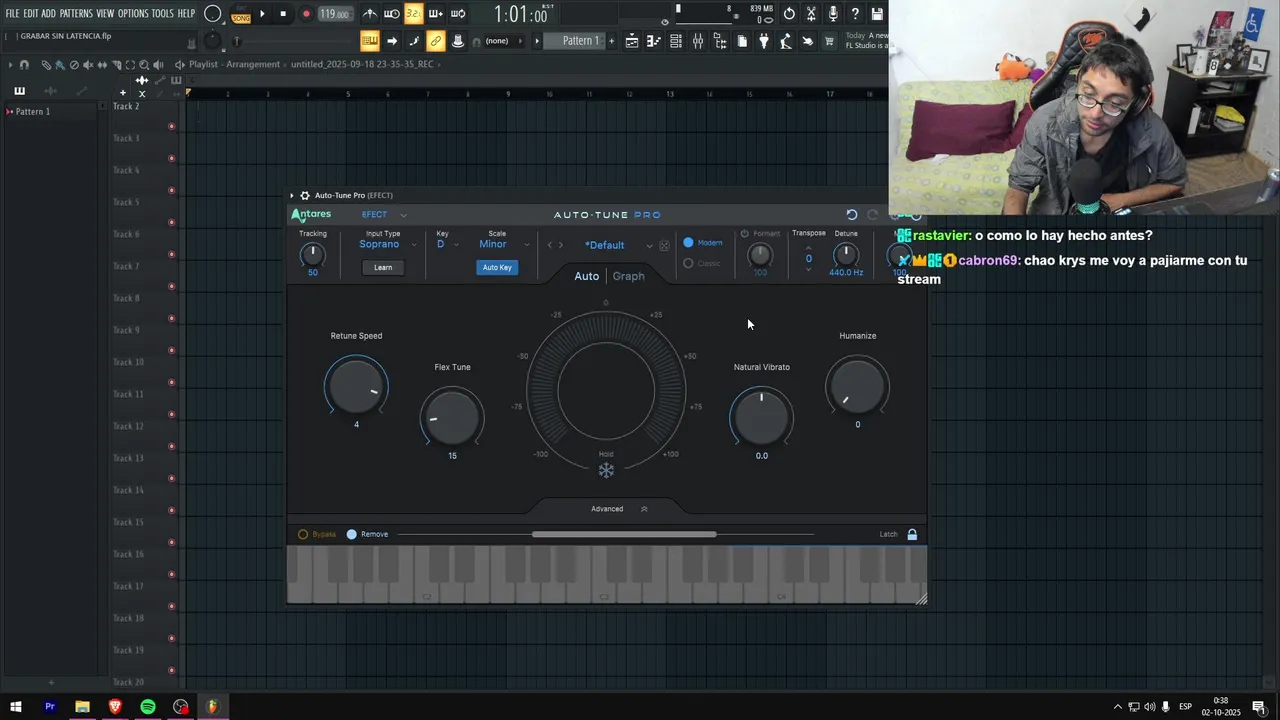Open the Piano roll view icon

point(654,41)
